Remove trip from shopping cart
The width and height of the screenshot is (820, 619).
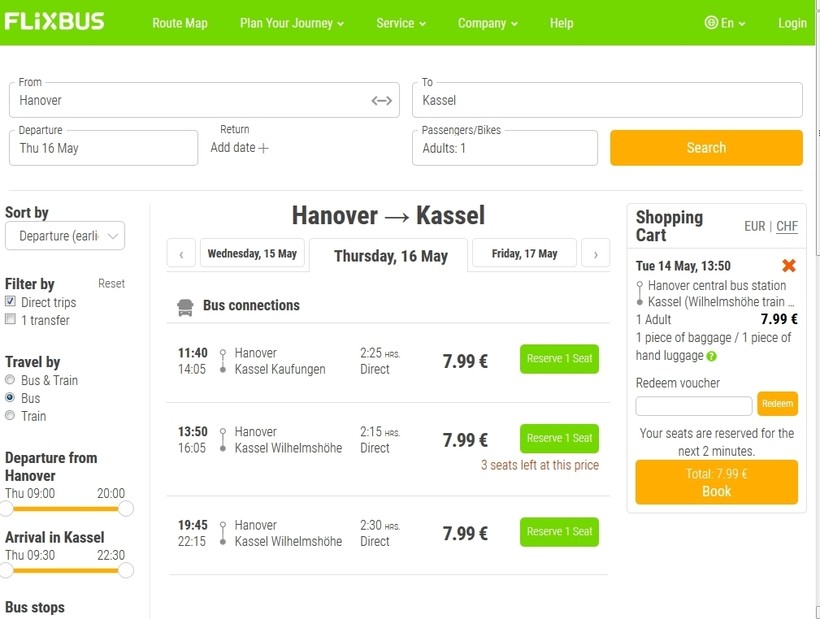788,266
